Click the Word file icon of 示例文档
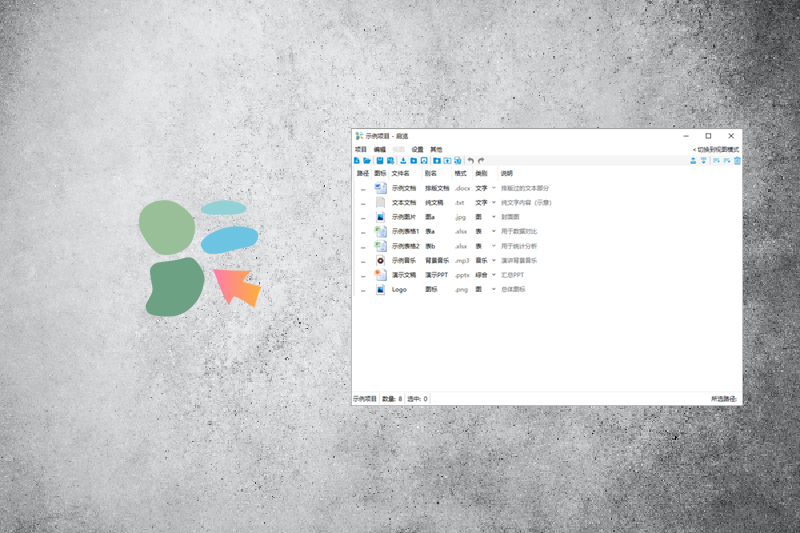 [x=381, y=188]
